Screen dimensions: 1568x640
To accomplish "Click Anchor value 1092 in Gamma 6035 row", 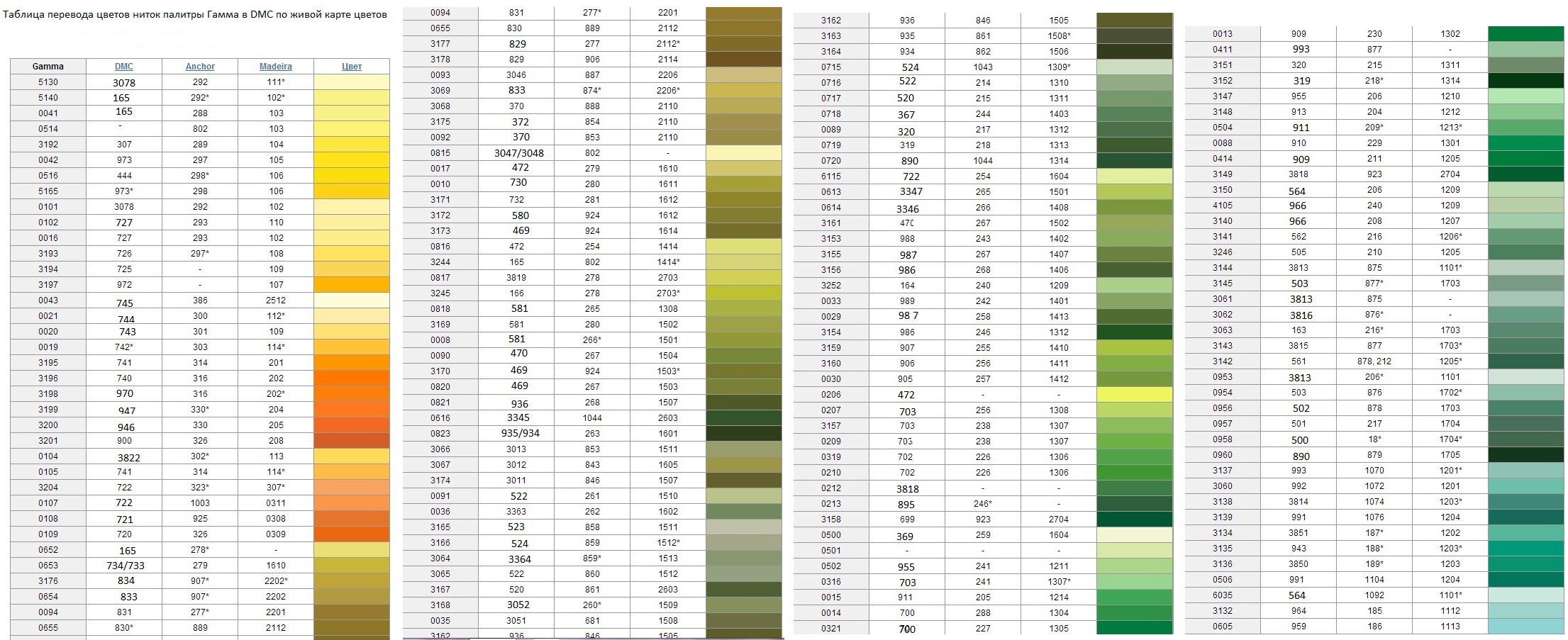I will [x=1374, y=595].
